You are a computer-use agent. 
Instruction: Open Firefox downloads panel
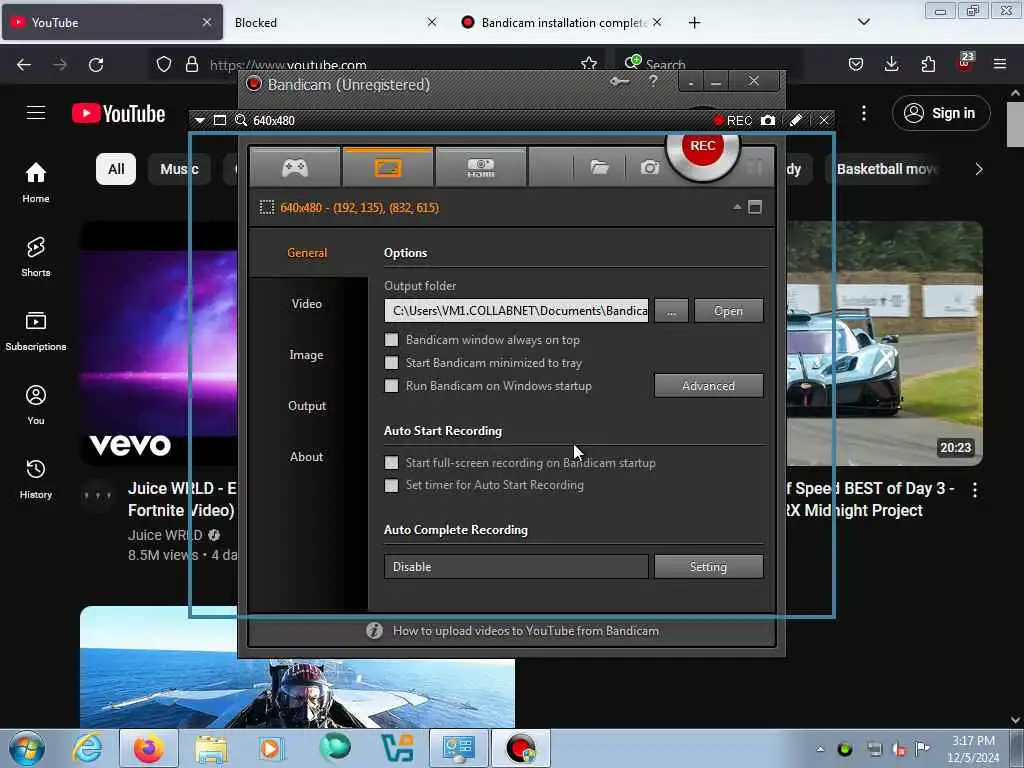891,64
